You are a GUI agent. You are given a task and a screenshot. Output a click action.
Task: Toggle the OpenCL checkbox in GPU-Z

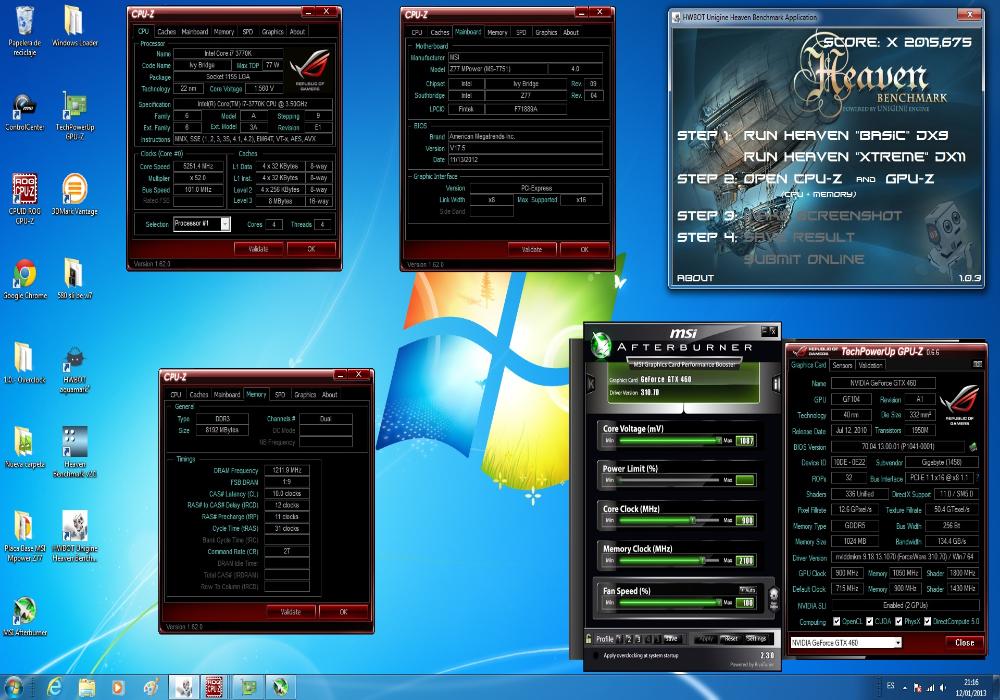point(836,621)
